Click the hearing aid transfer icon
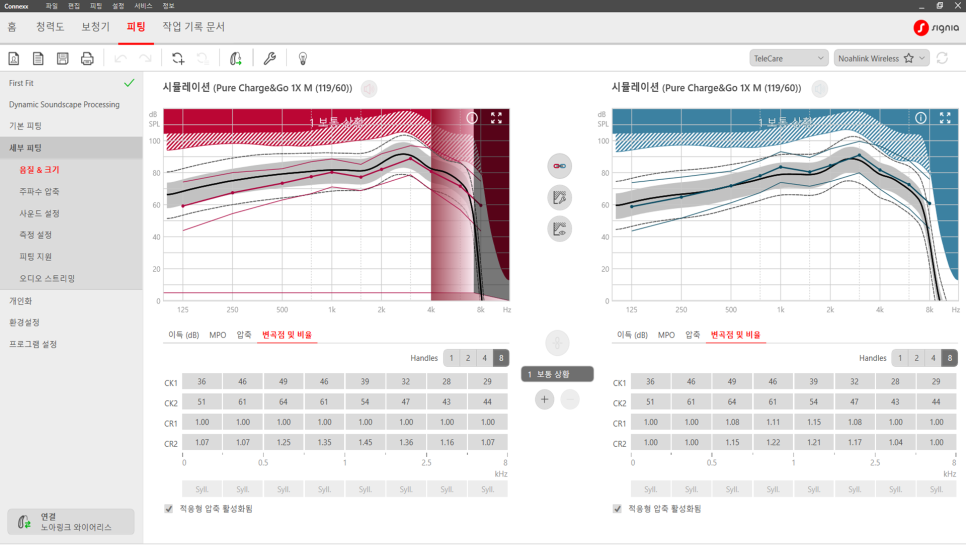The width and height of the screenshot is (966, 545). (235, 59)
